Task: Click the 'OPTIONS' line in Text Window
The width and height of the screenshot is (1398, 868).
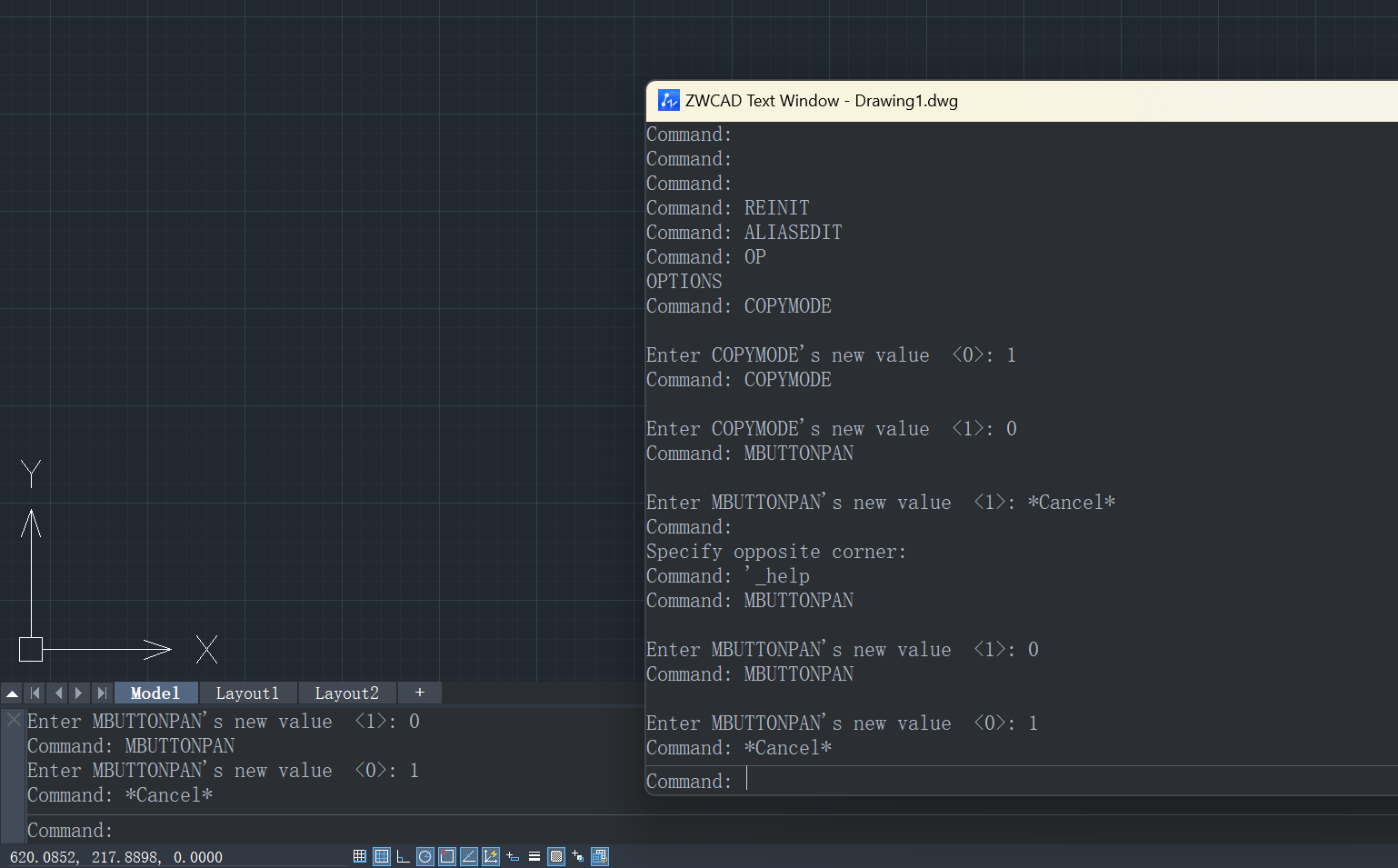Action: click(x=684, y=282)
